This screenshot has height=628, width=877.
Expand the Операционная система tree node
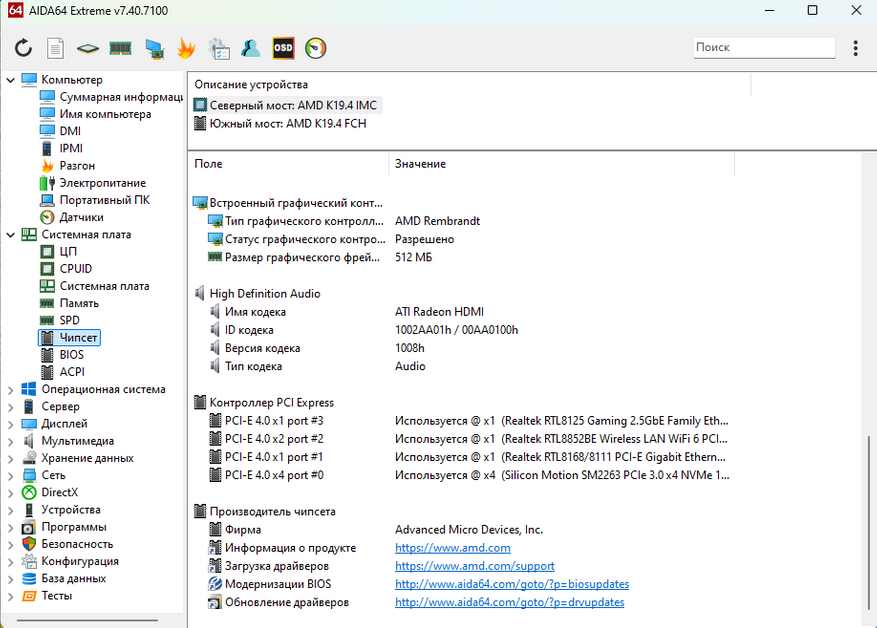point(10,390)
